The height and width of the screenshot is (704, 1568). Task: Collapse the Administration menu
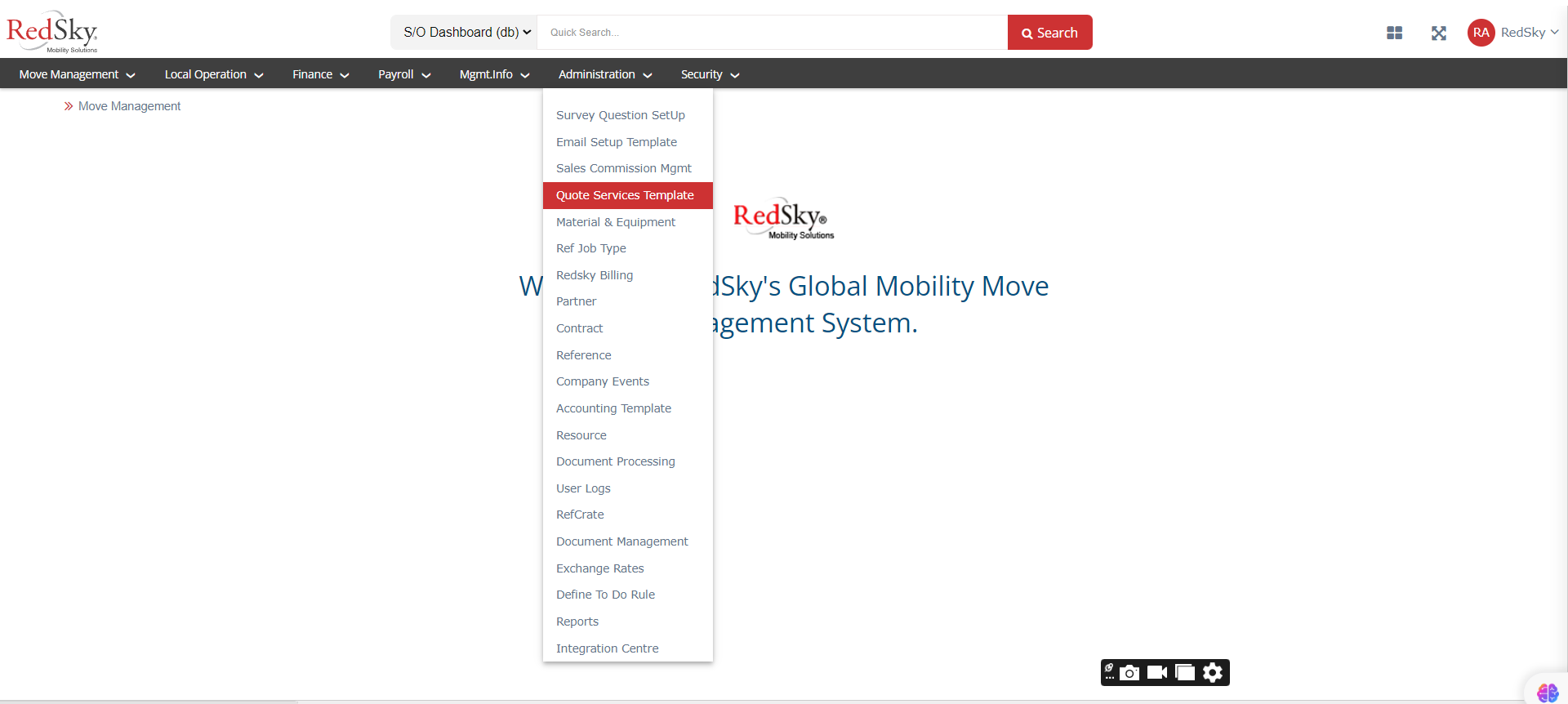point(605,74)
